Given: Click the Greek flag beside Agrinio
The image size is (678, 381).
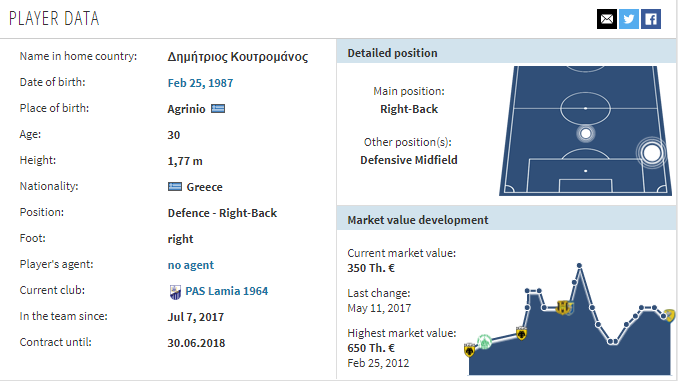Looking at the screenshot, I should coord(218,109).
